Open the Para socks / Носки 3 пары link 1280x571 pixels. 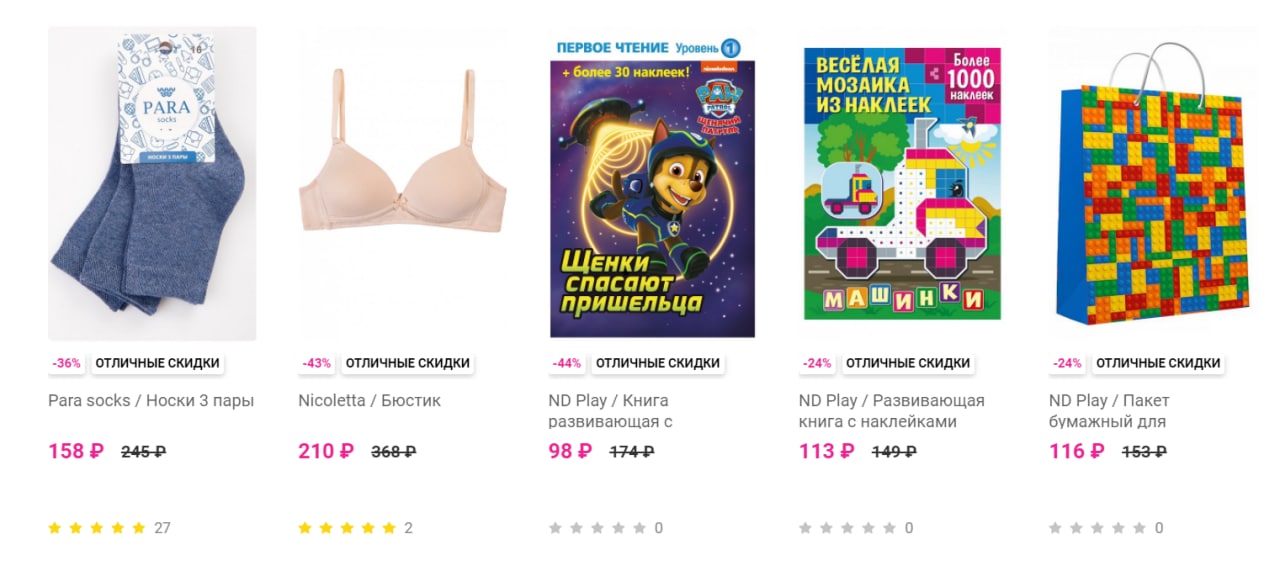[x=151, y=400]
